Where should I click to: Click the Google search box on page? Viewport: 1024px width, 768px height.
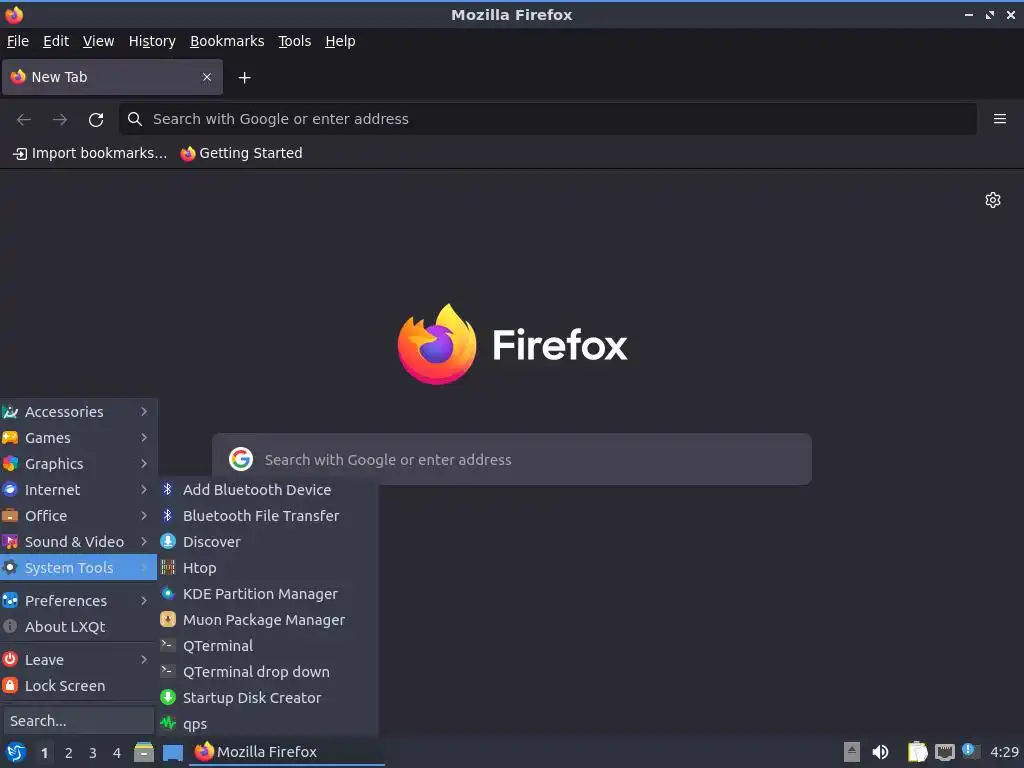(x=511, y=460)
